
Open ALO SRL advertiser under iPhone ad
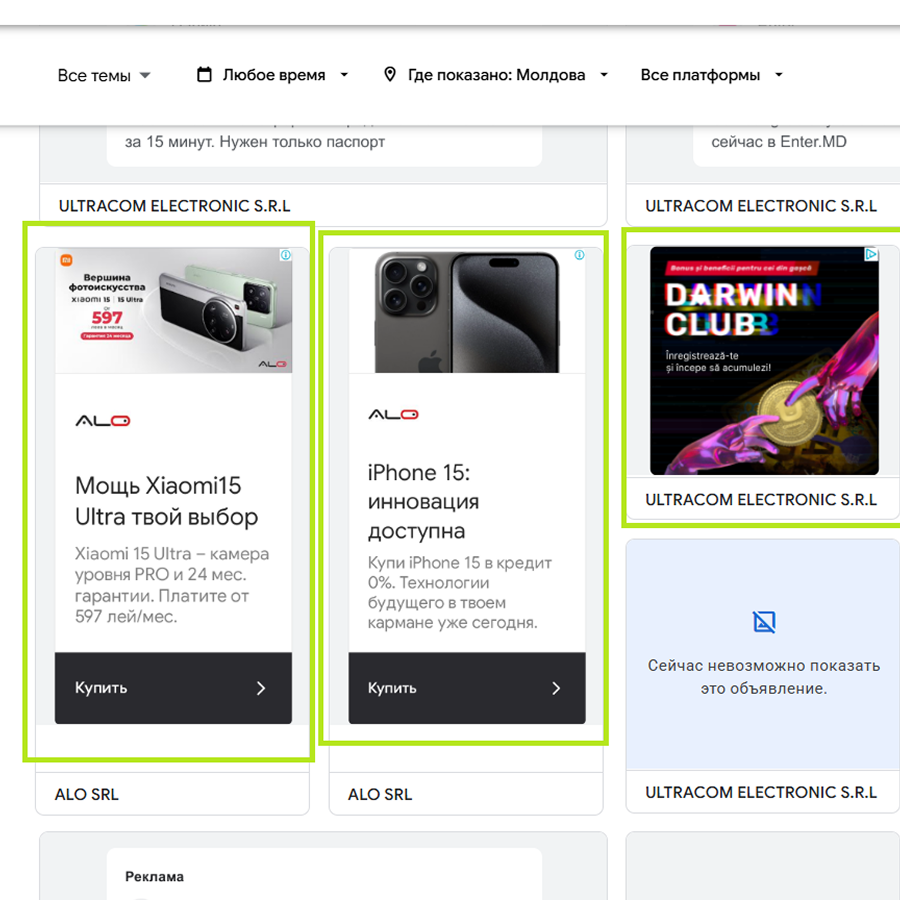point(380,795)
